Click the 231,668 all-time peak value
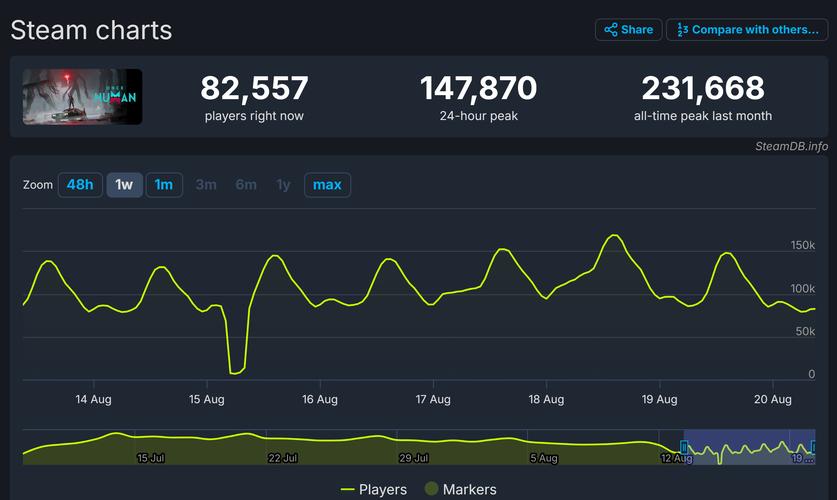Image resolution: width=837 pixels, height=500 pixels. [703, 88]
